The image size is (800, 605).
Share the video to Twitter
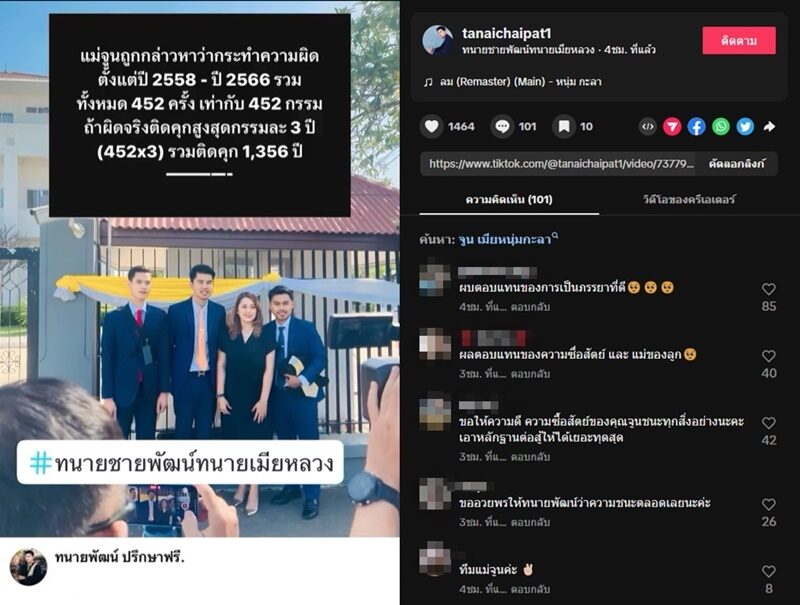pyautogui.click(x=745, y=127)
